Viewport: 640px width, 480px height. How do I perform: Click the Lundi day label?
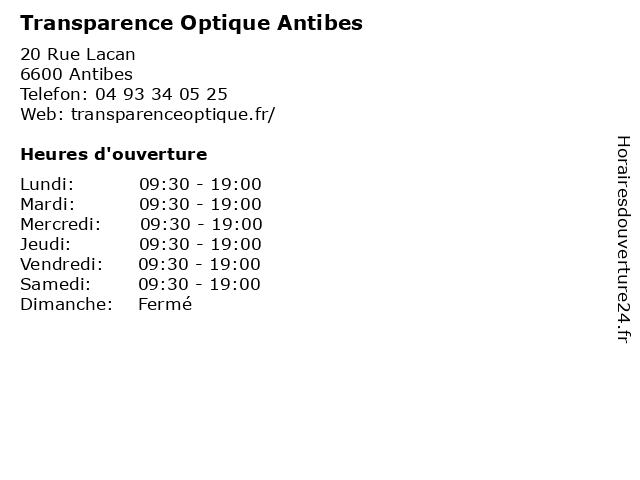(x=47, y=184)
